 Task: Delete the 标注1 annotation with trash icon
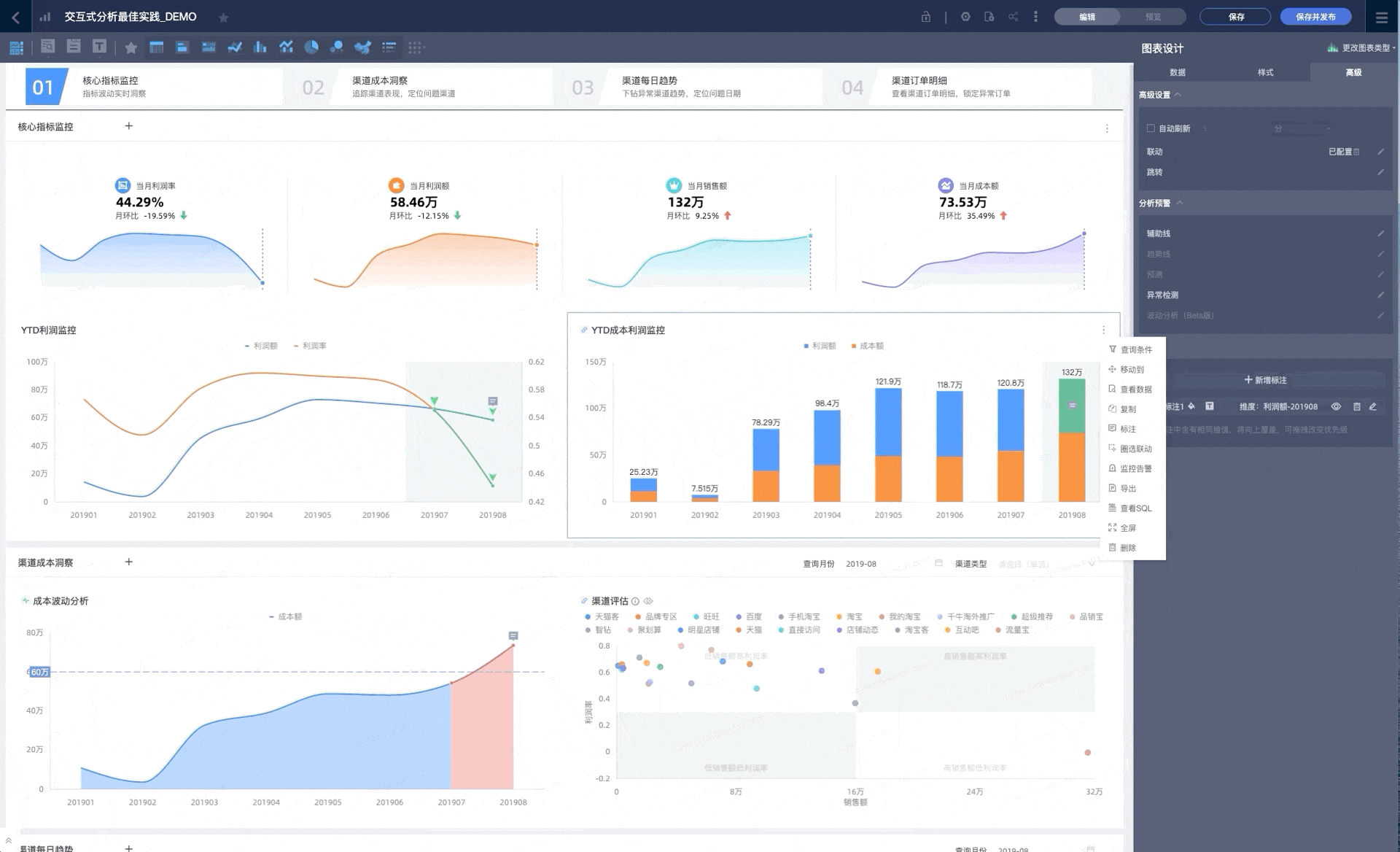[1356, 406]
